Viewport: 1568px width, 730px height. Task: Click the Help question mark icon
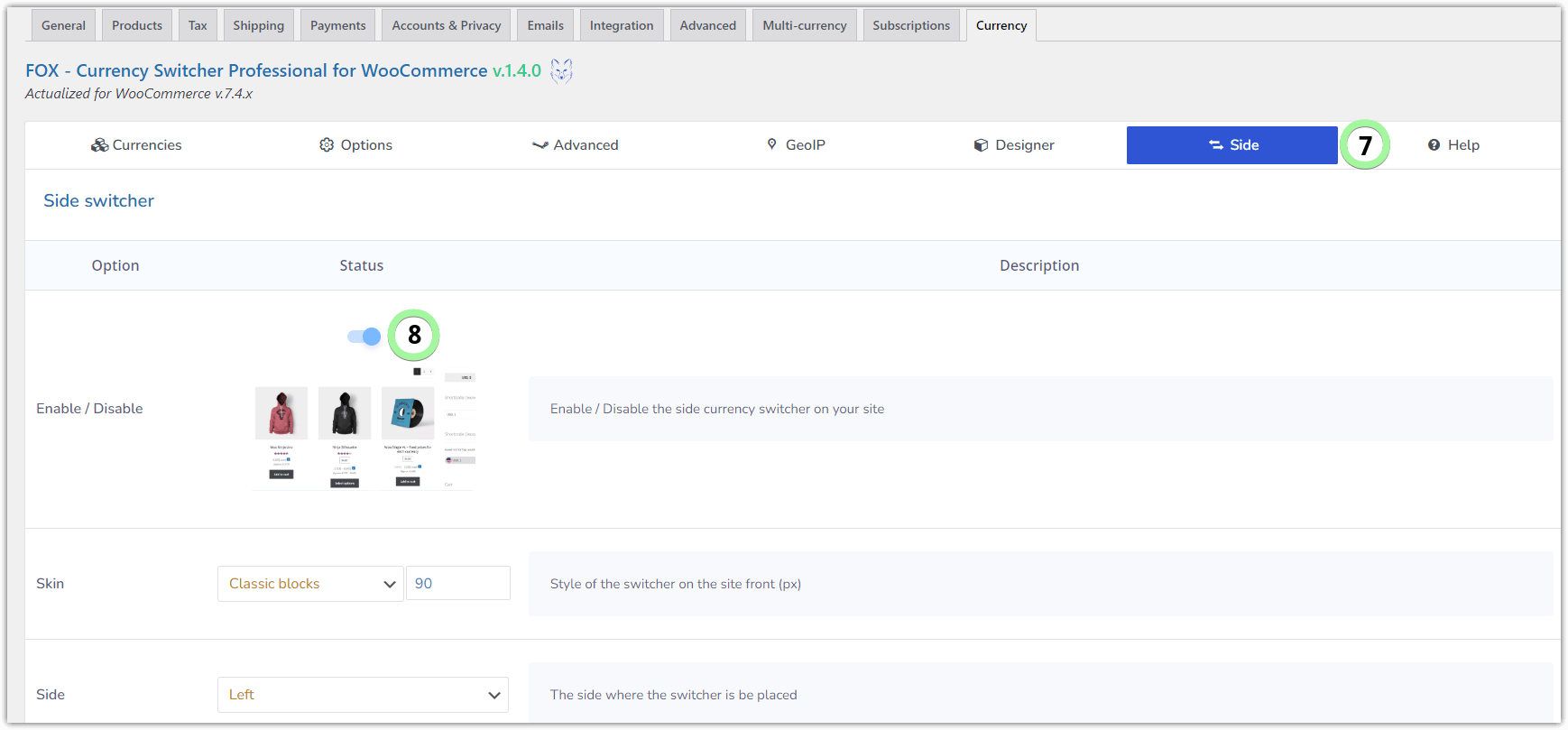[1434, 145]
